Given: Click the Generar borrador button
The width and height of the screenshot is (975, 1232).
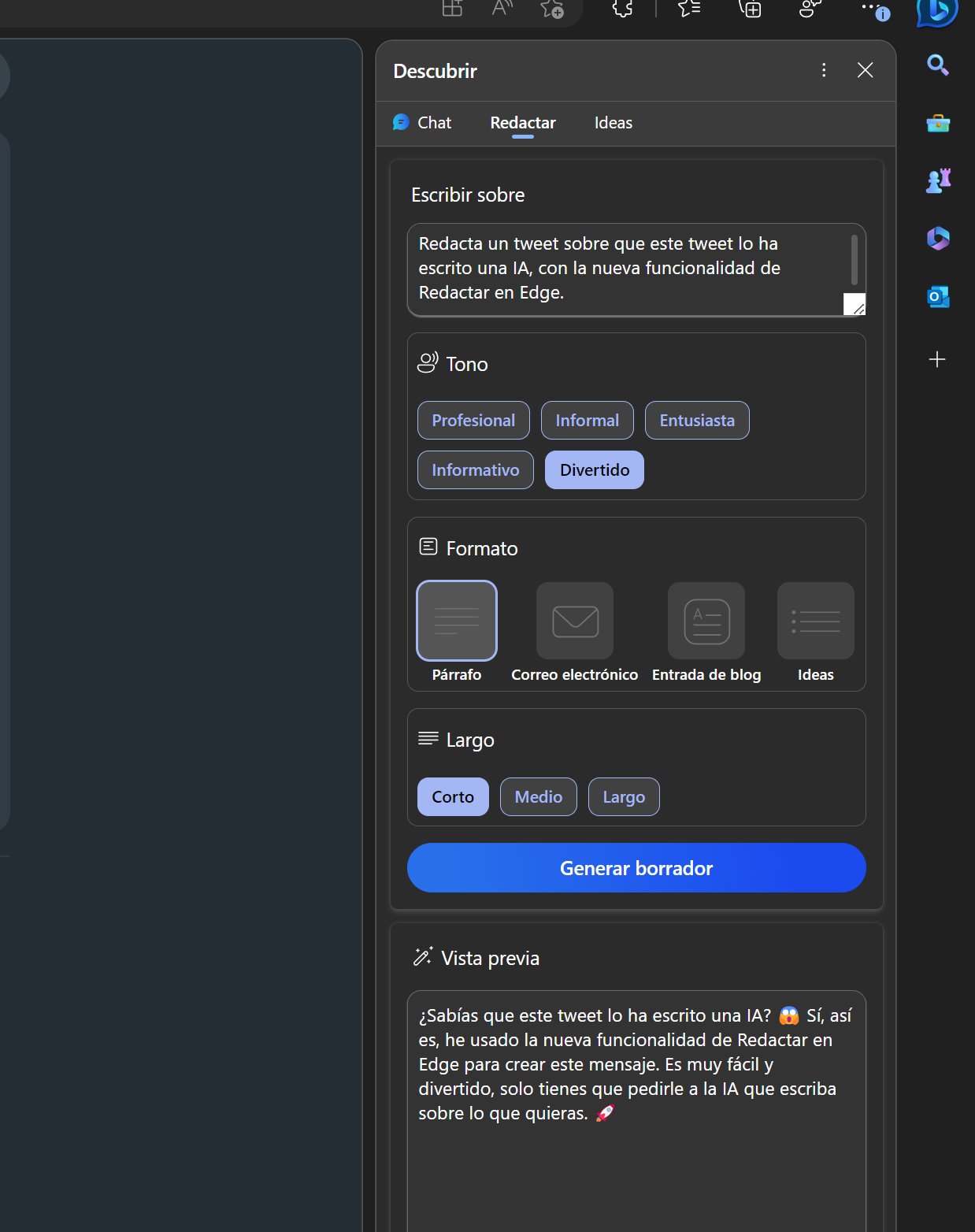Looking at the screenshot, I should 636,868.
